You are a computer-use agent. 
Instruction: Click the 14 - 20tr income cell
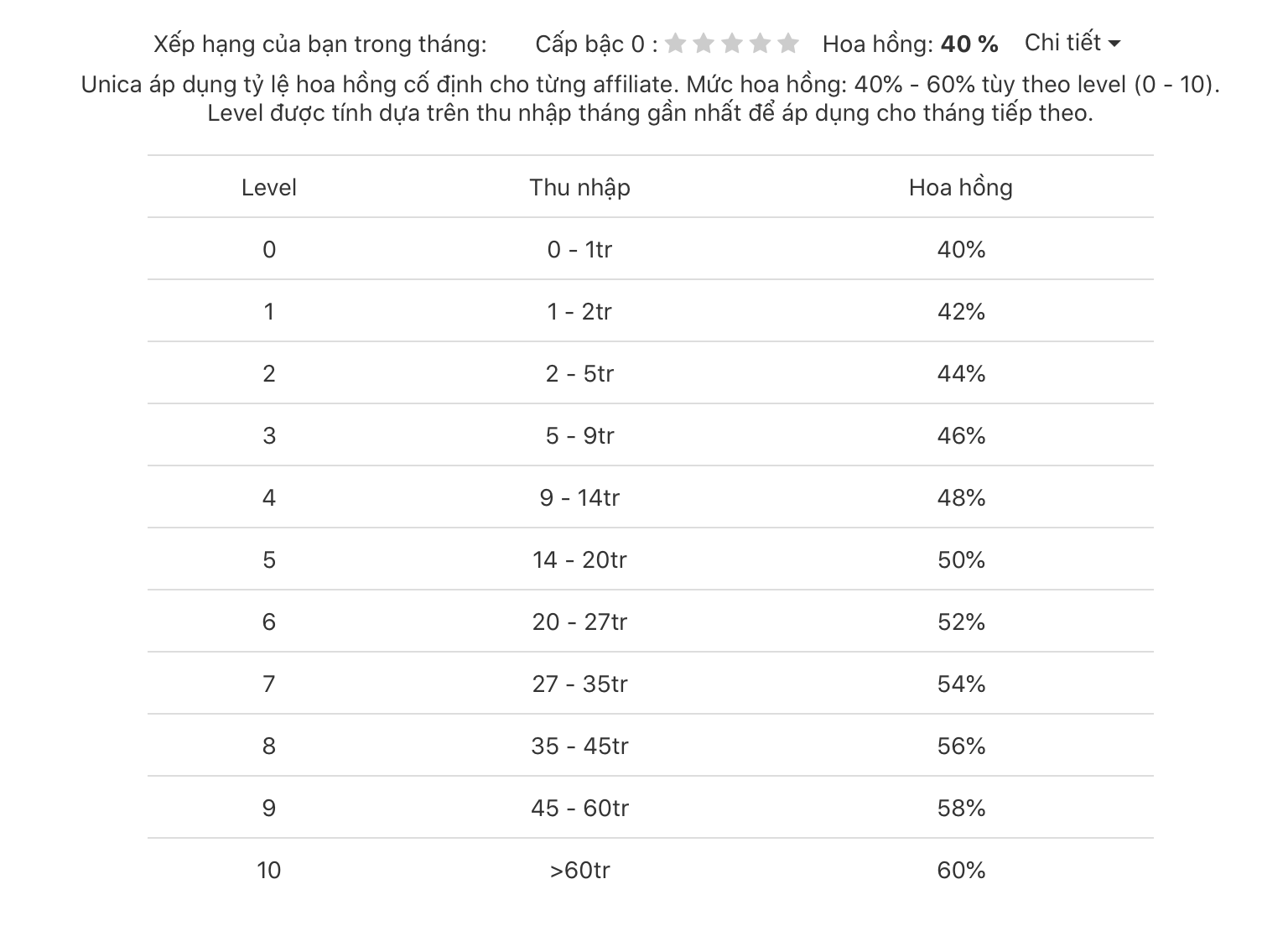click(x=579, y=559)
